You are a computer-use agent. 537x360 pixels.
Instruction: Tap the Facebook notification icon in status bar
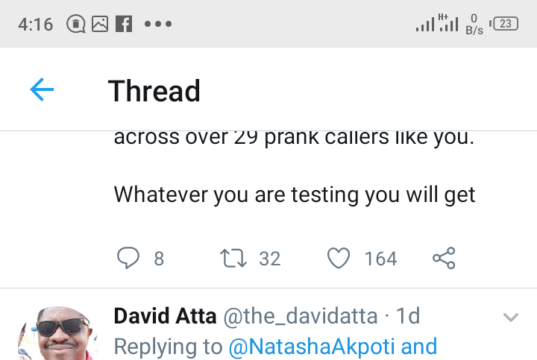[124, 24]
